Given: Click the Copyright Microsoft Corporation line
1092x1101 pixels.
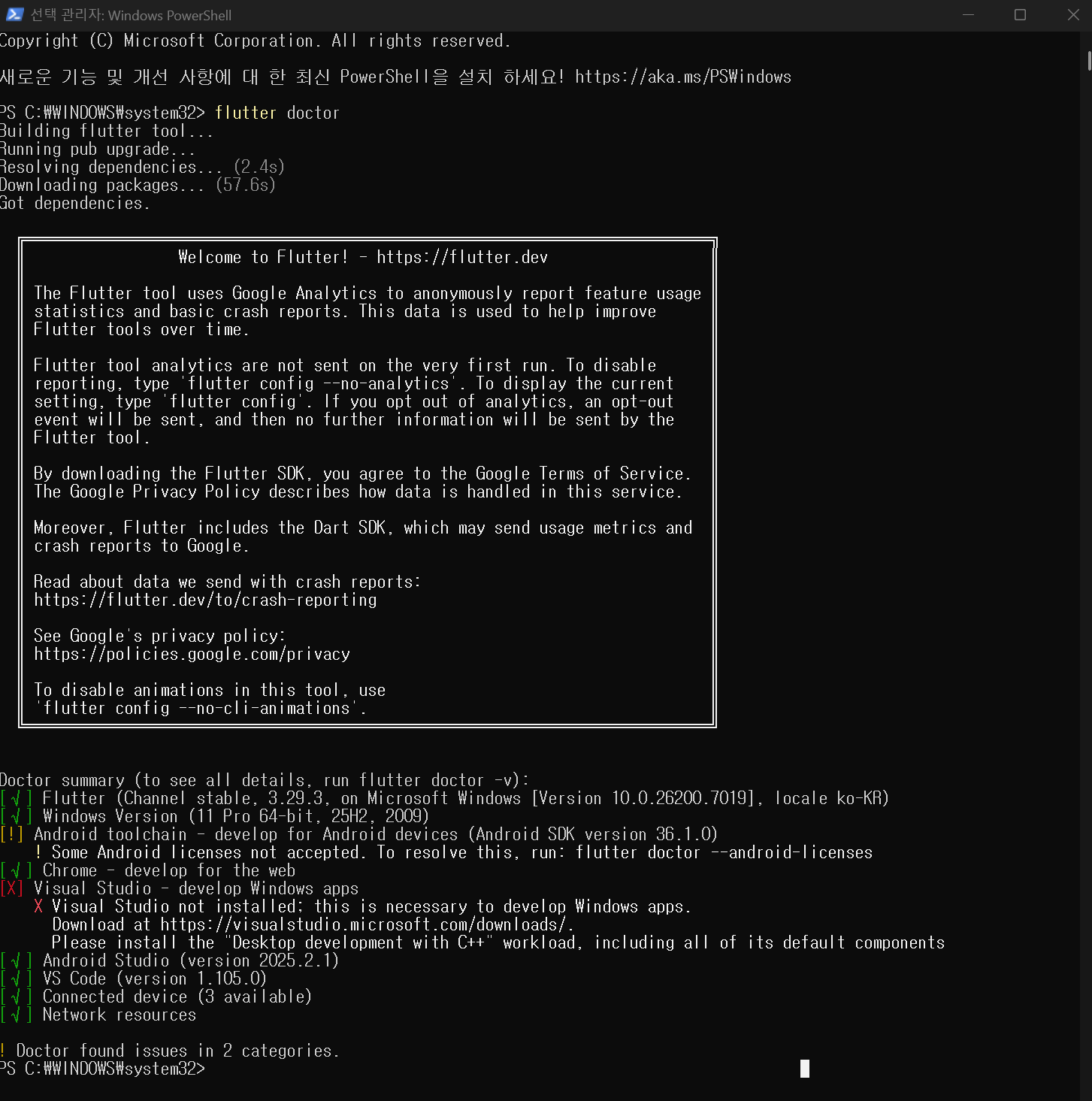Looking at the screenshot, I should tap(256, 41).
